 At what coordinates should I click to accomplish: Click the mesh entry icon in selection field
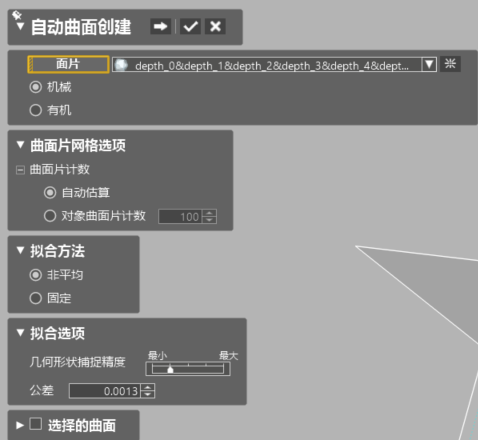pos(121,65)
